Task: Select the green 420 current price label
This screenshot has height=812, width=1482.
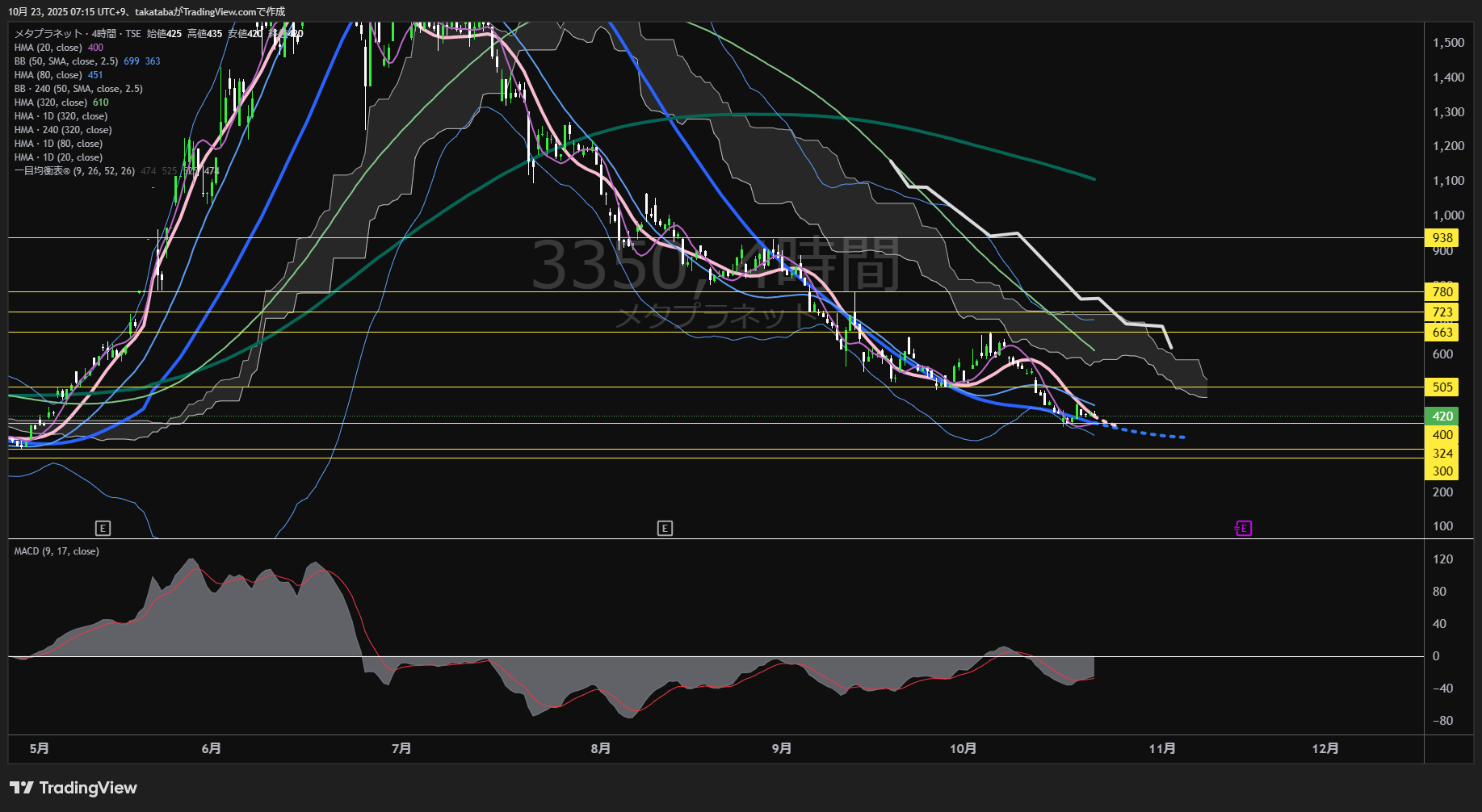Action: point(1442,416)
